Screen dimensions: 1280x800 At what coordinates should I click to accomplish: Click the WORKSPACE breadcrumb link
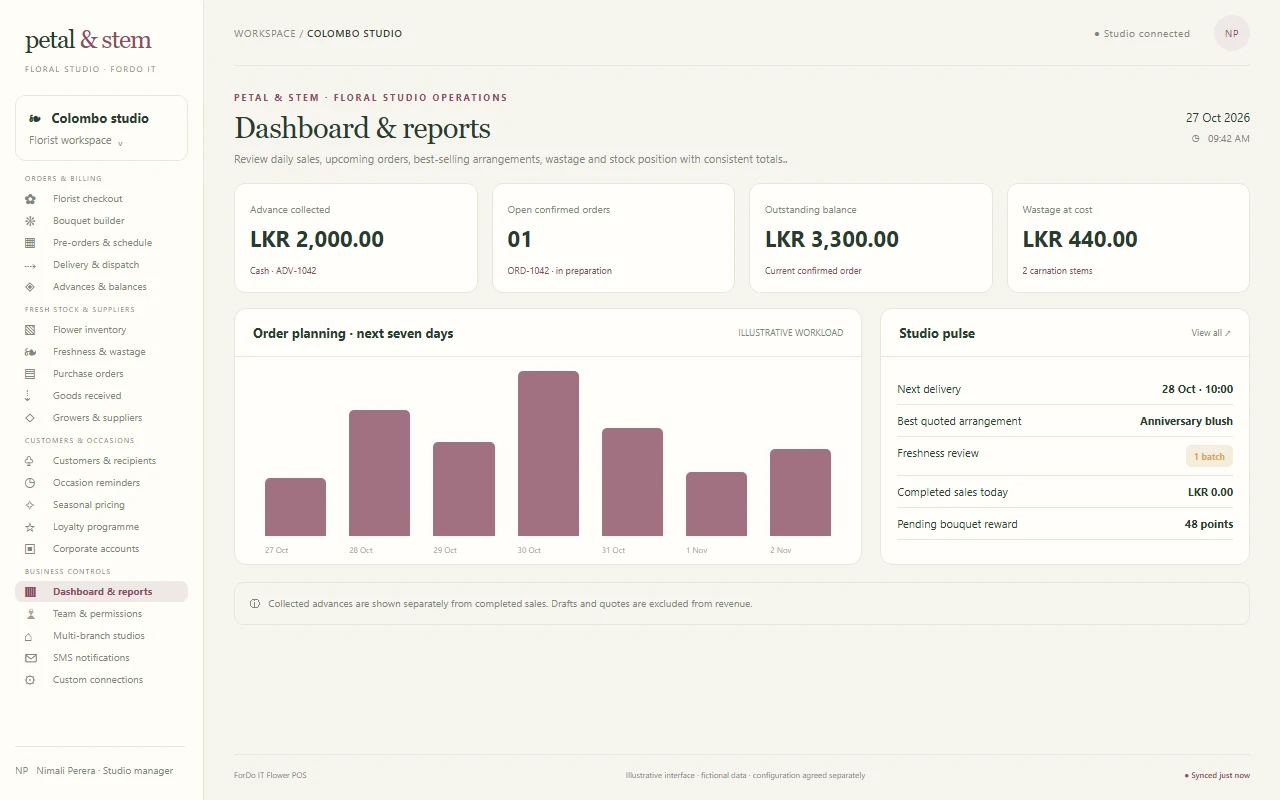pyautogui.click(x=265, y=34)
